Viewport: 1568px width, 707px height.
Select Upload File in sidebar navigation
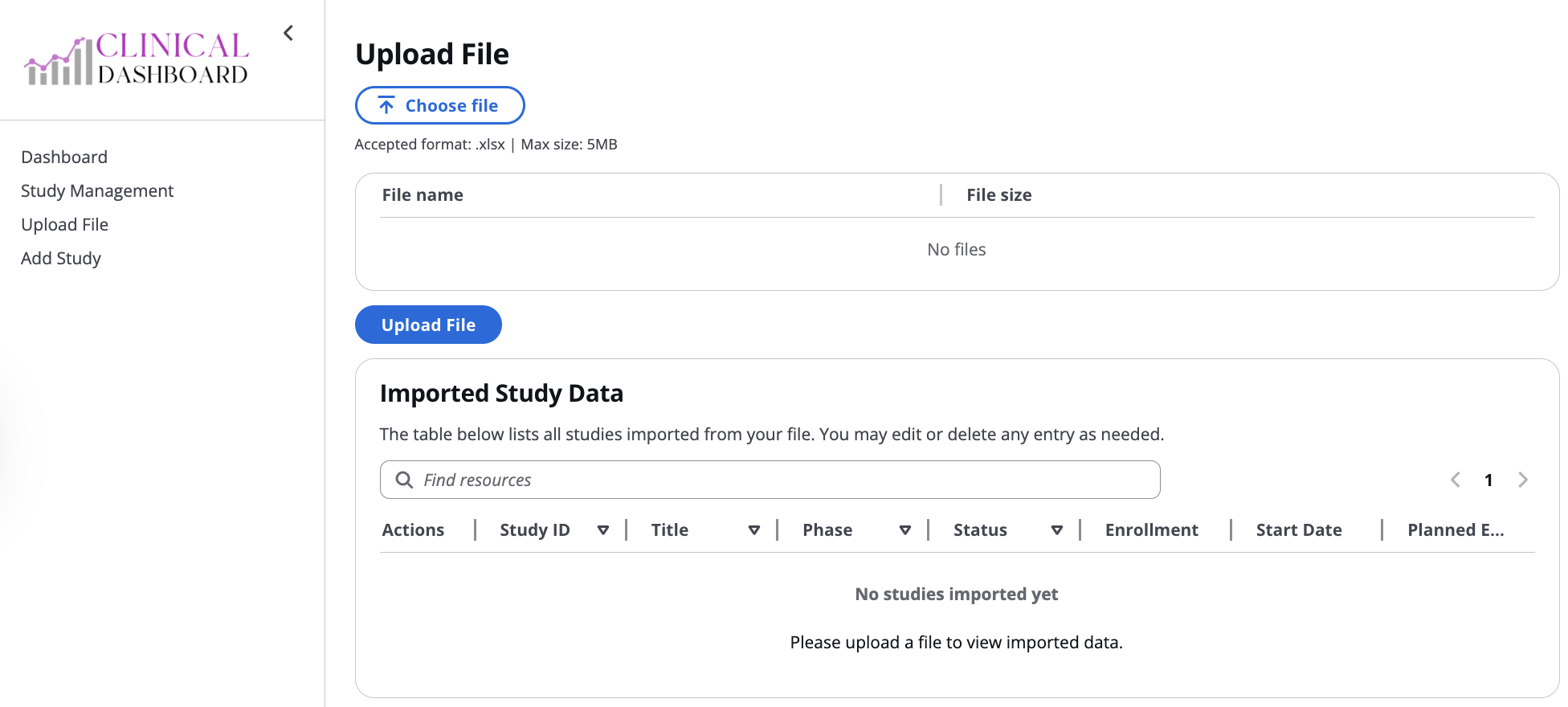tap(64, 224)
